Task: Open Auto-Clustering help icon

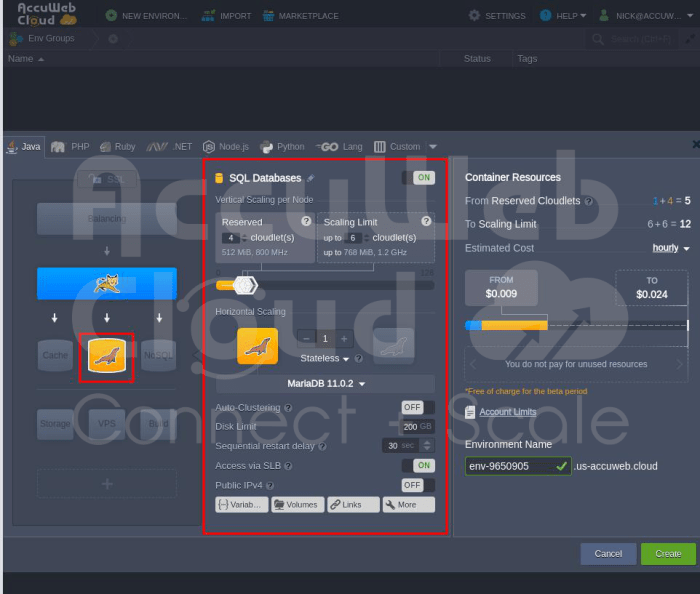Action: click(x=288, y=407)
